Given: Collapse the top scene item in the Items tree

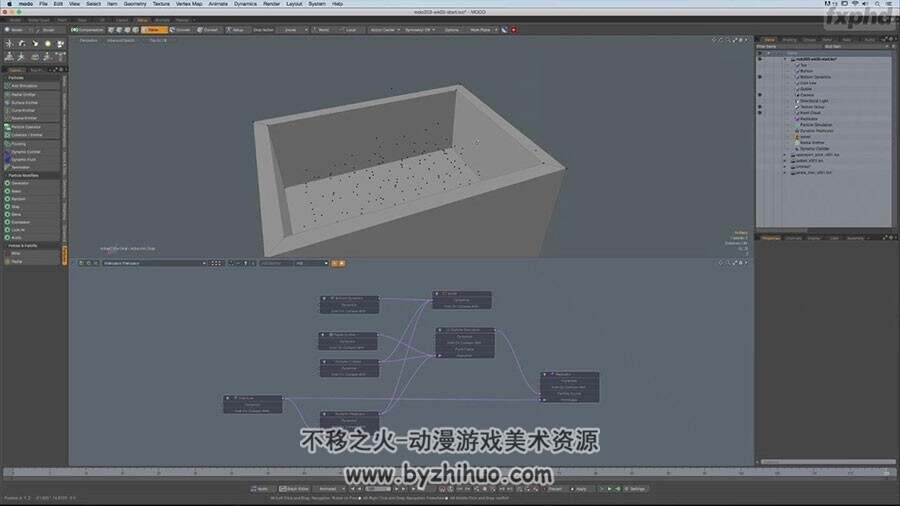Looking at the screenshot, I should 785,59.
